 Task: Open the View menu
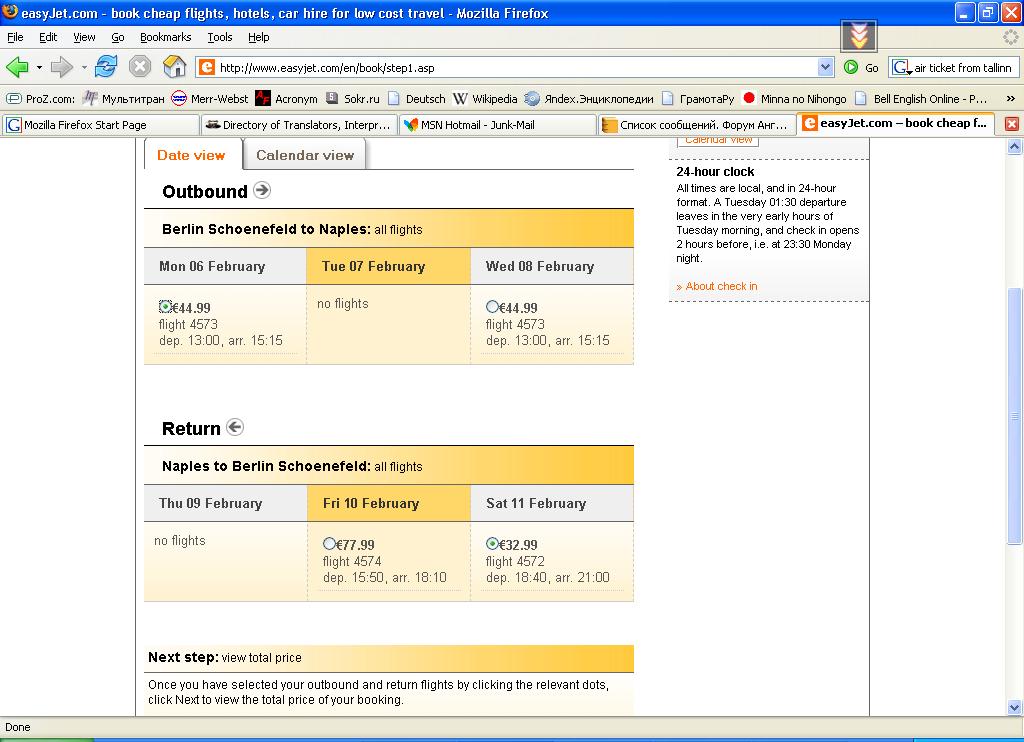point(84,37)
